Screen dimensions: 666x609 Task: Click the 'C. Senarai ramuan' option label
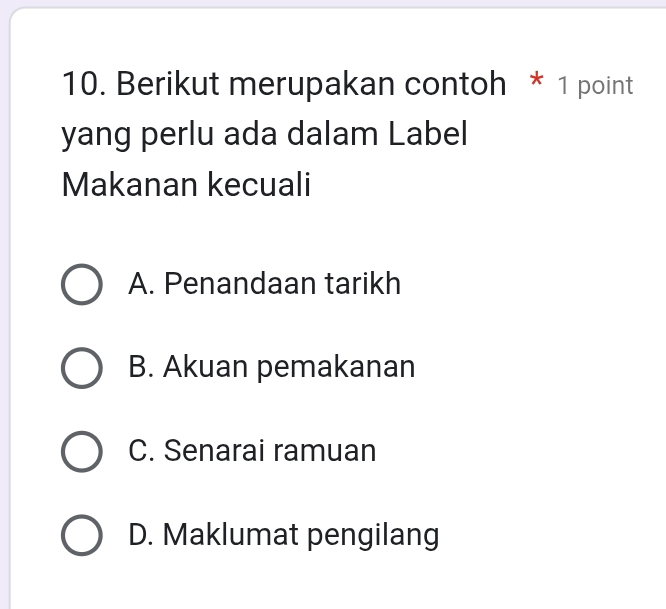(x=253, y=452)
